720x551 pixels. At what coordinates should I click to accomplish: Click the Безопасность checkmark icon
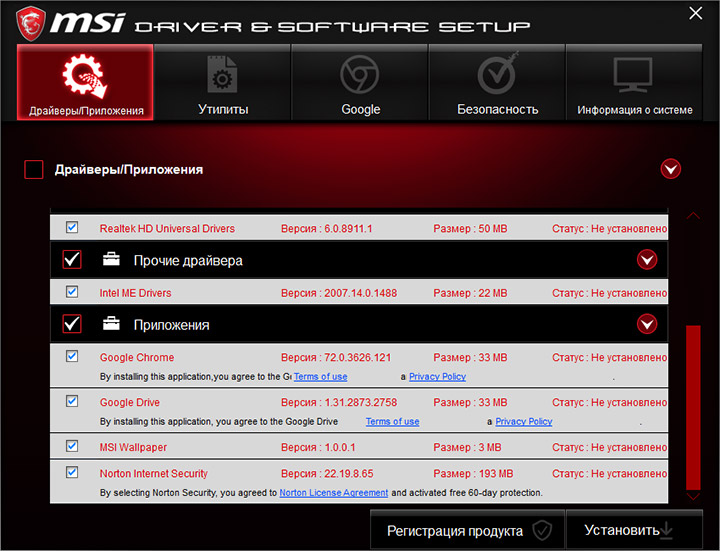[498, 74]
